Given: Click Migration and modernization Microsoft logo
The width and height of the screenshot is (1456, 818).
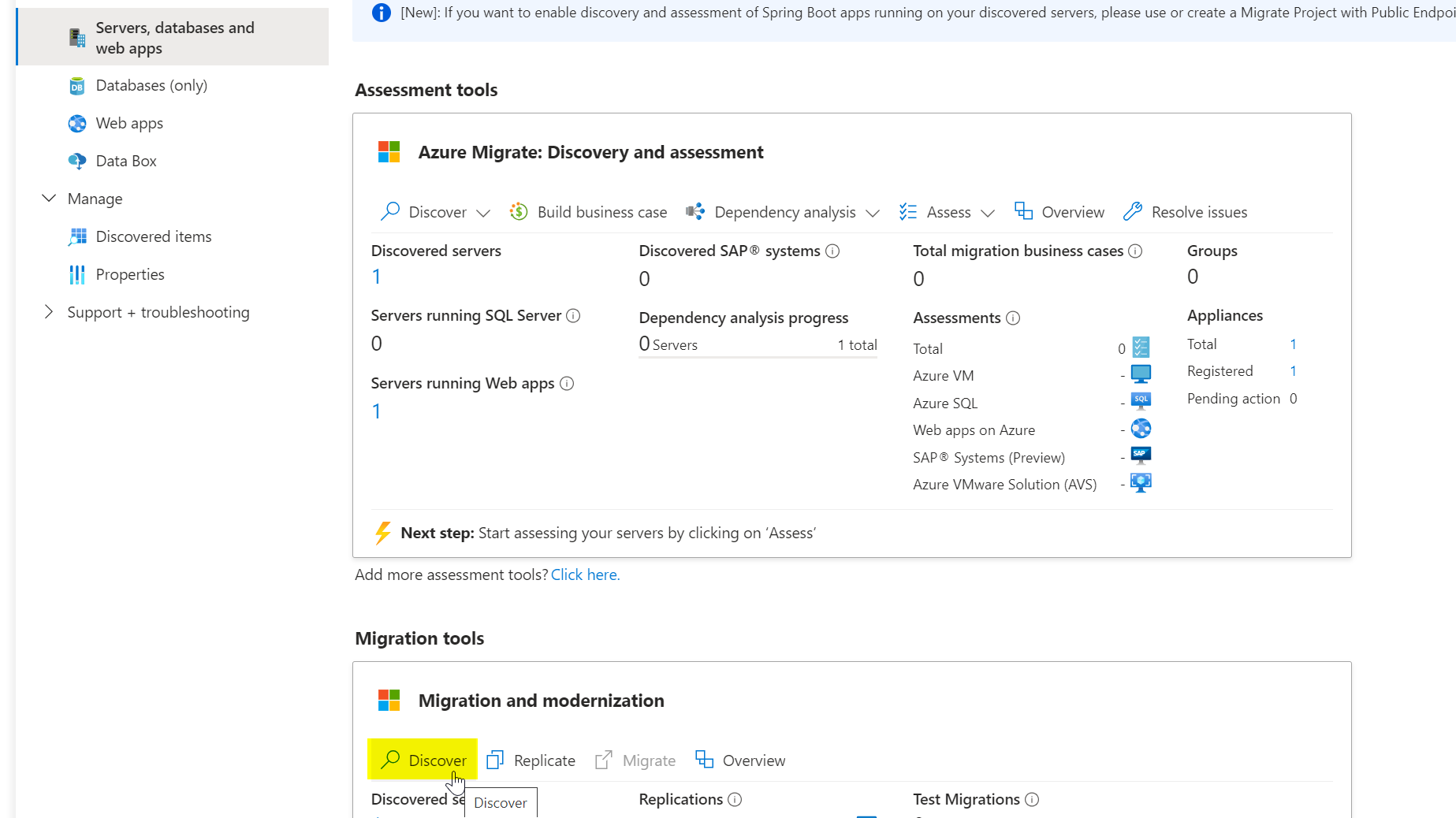Looking at the screenshot, I should pyautogui.click(x=389, y=701).
